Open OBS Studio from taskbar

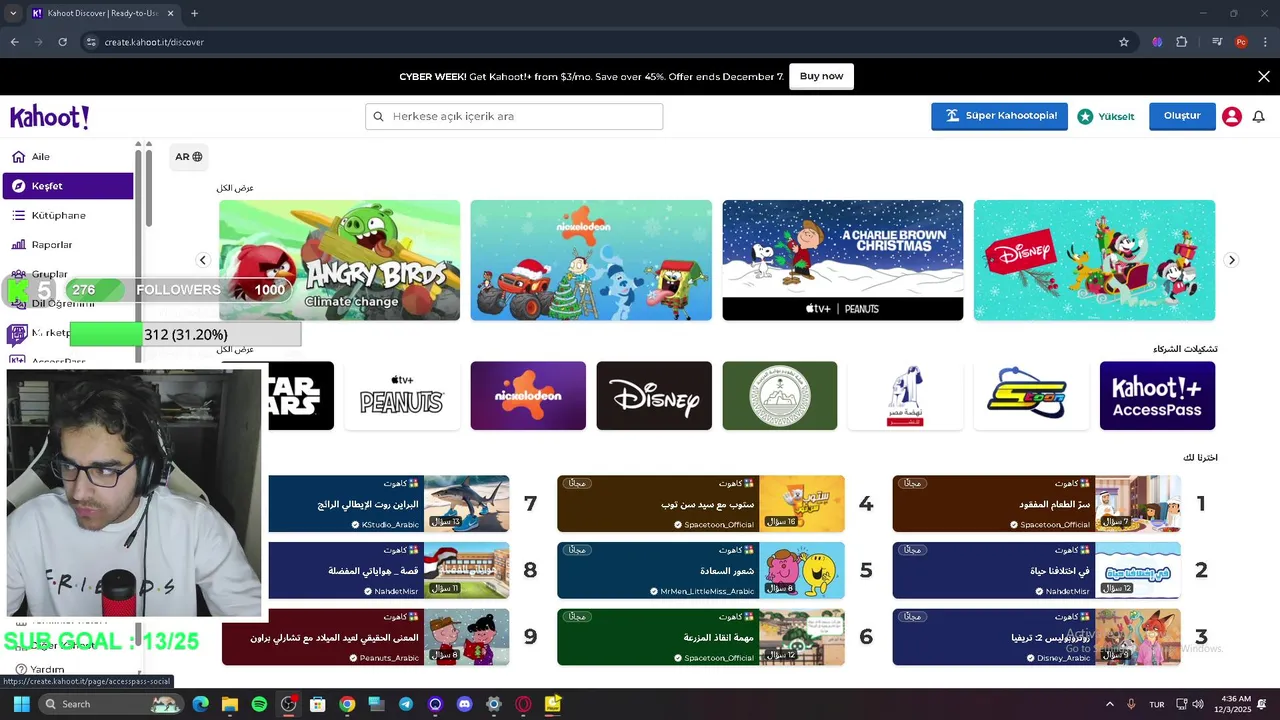point(289,704)
